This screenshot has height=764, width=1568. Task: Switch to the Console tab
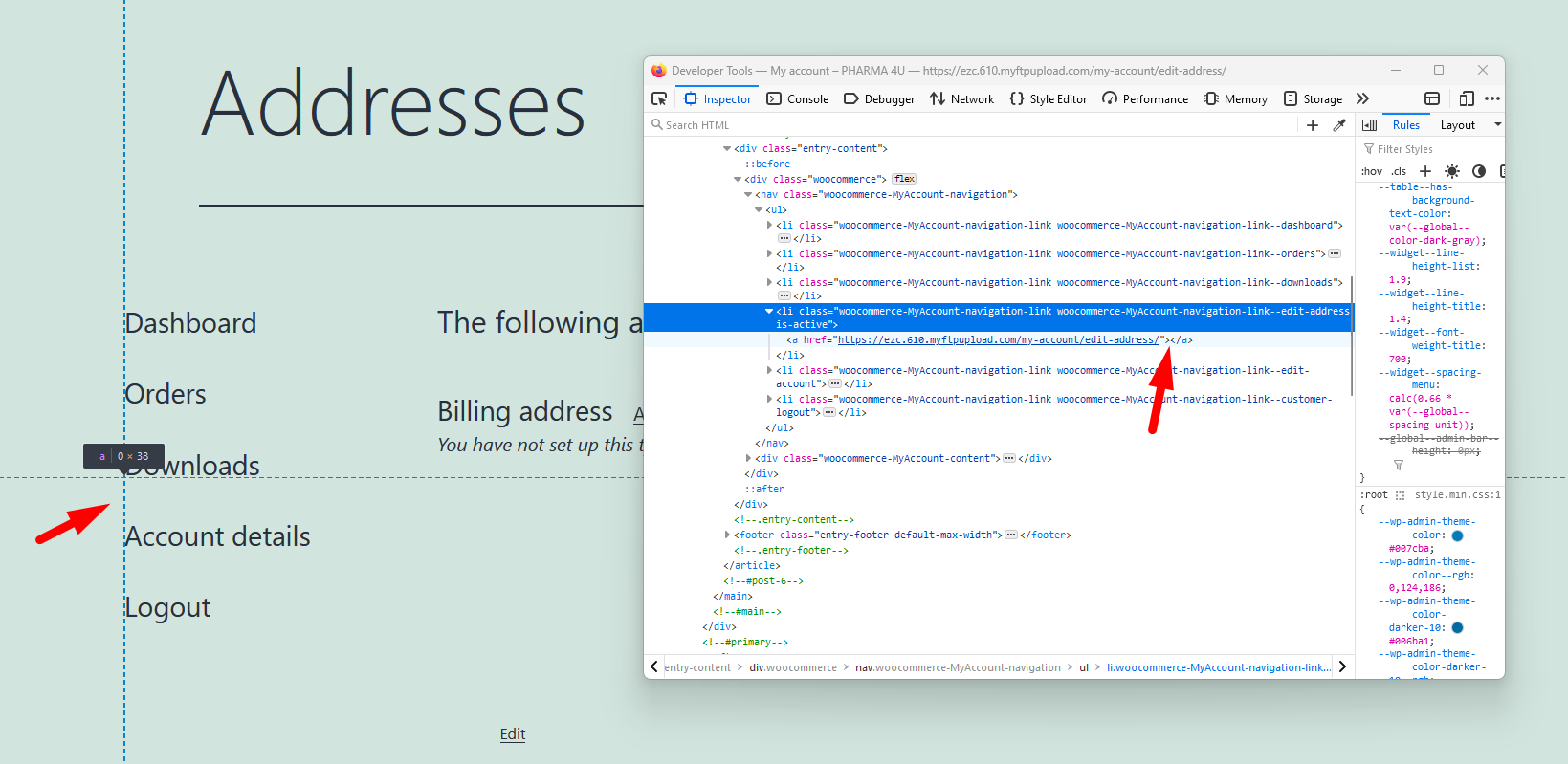(798, 98)
